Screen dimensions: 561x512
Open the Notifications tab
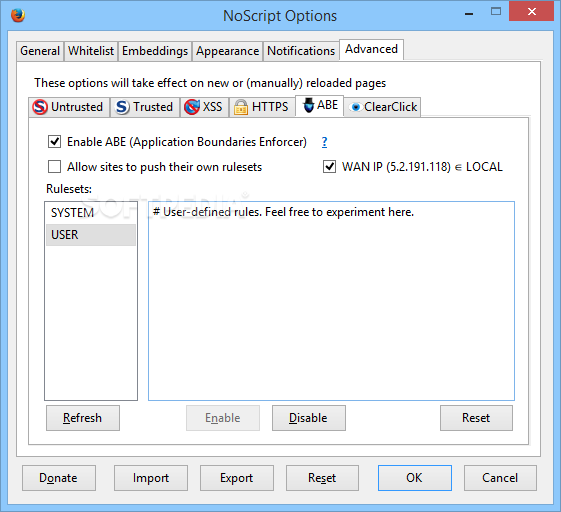(x=301, y=51)
